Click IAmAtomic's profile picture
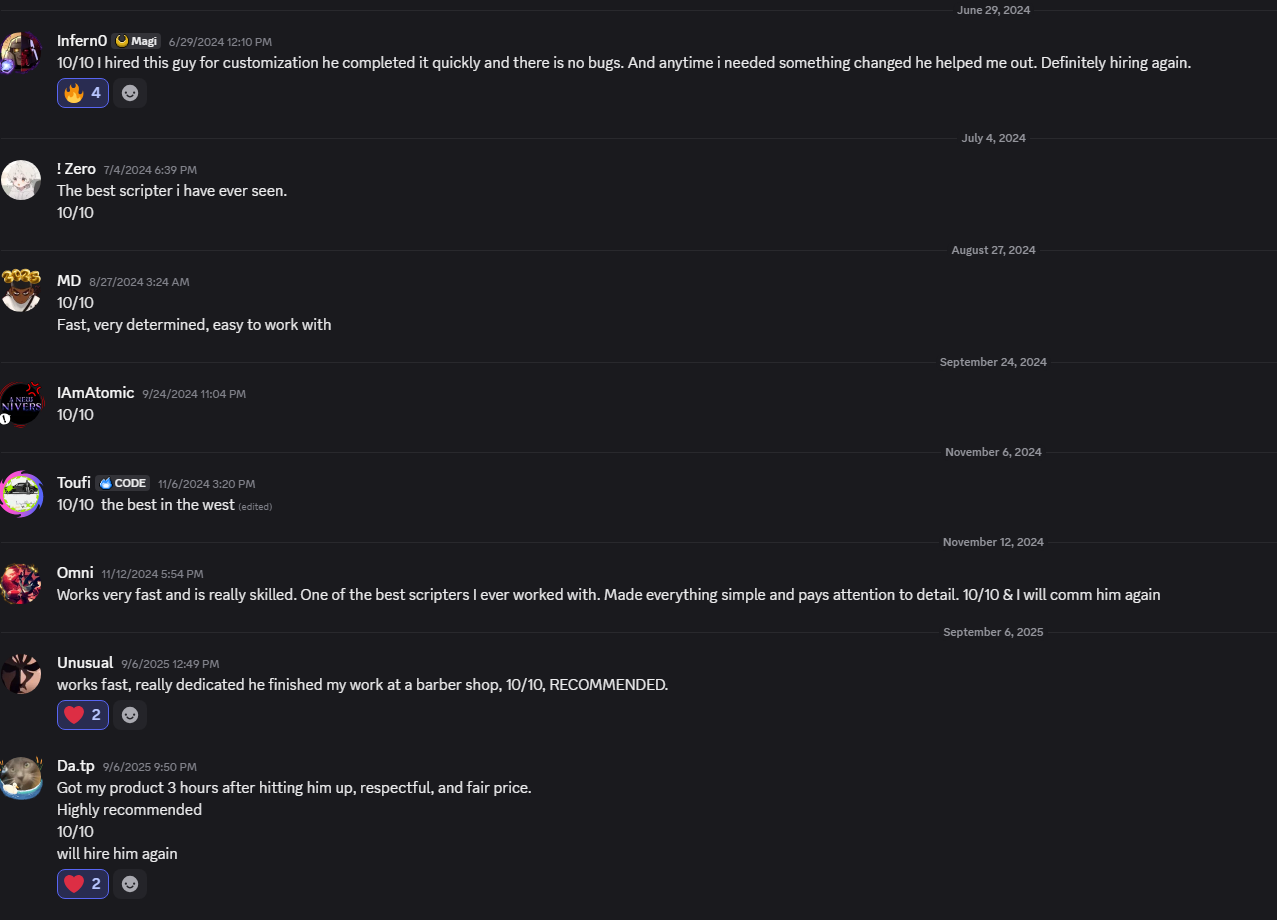 coord(21,403)
